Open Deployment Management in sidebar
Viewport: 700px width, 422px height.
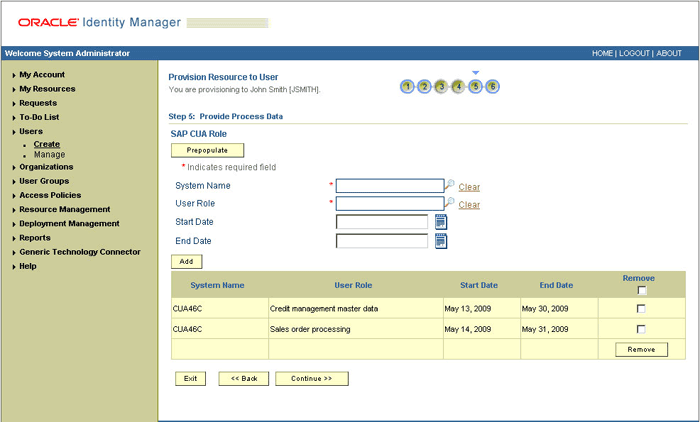click(69, 224)
